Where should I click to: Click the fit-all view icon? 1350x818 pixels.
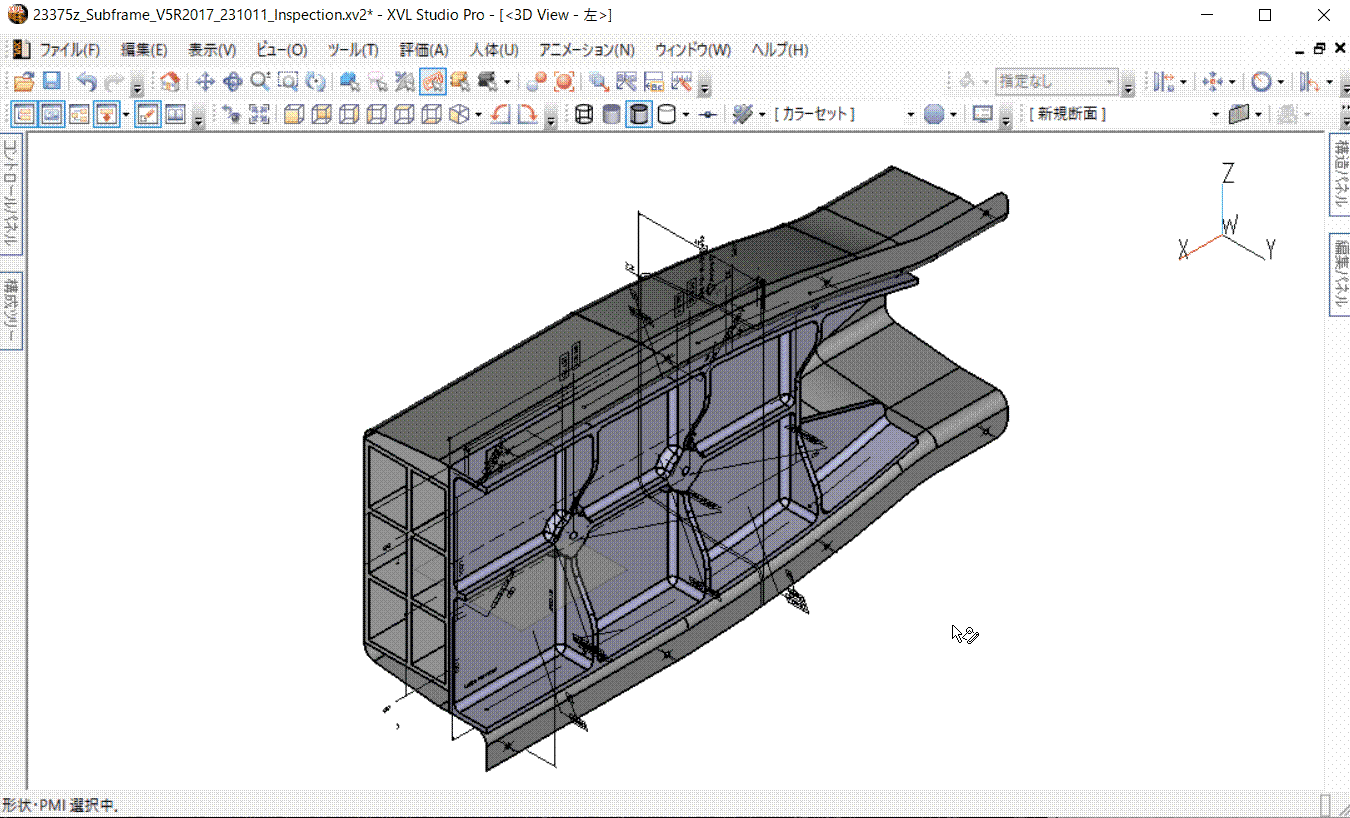[x=259, y=115]
